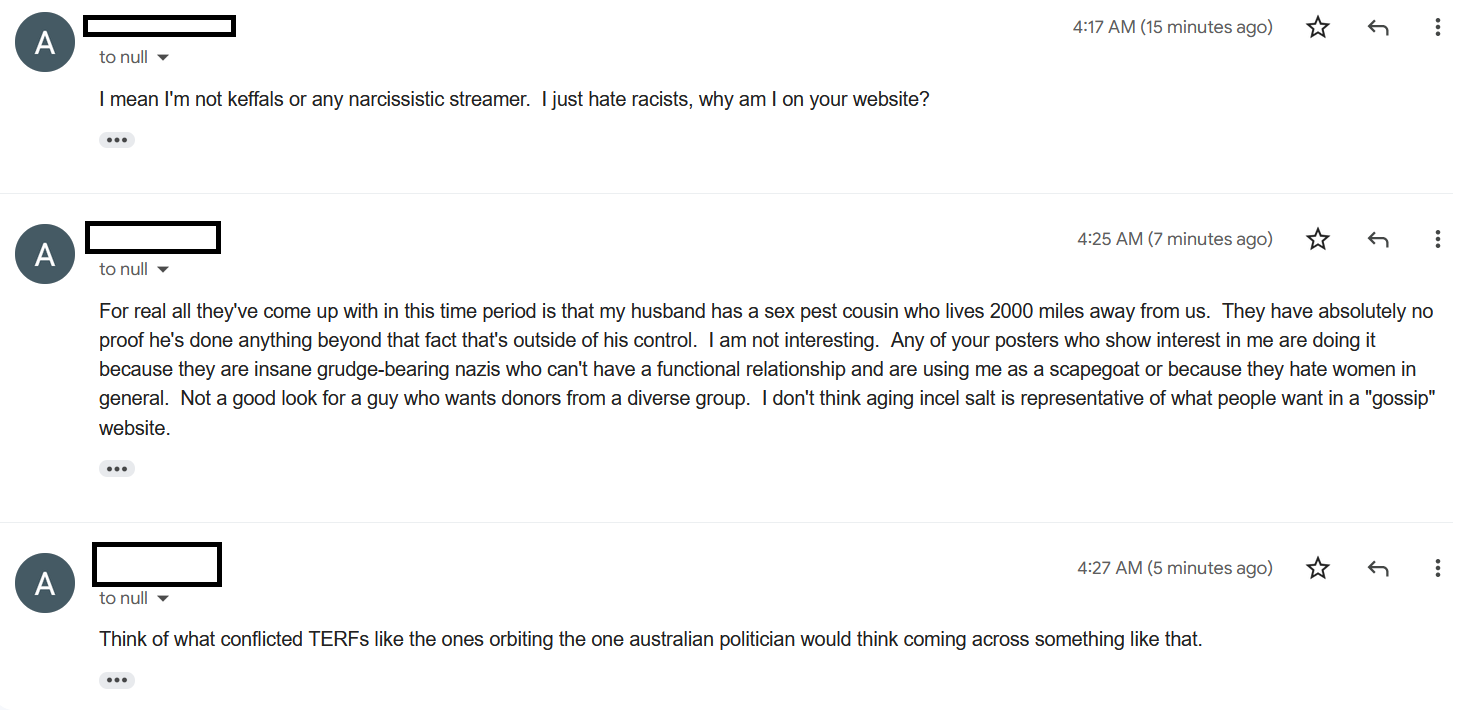Expand recipient details on first email
Viewport: 1474px width, 710px height.
(163, 58)
